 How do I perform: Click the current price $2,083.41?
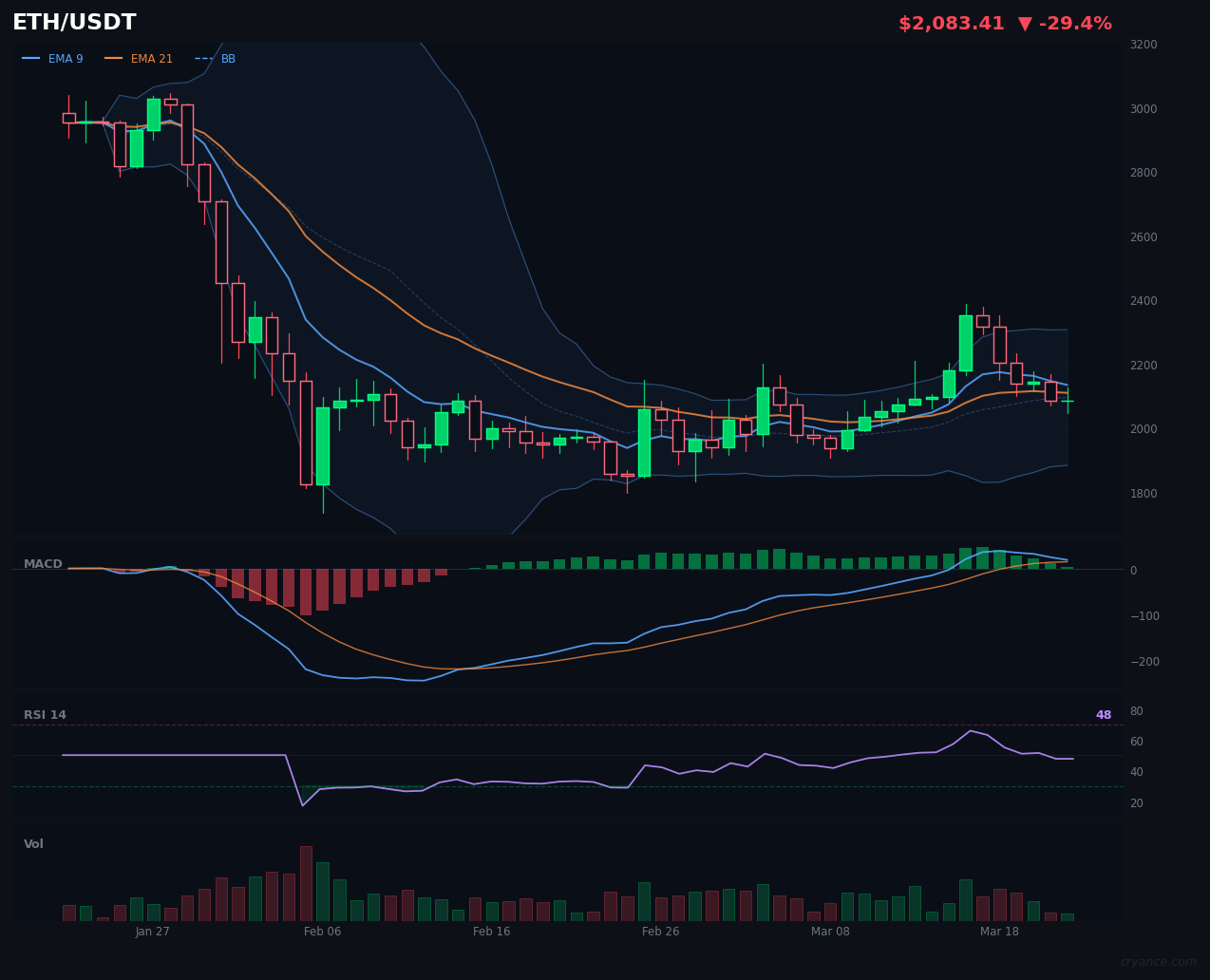[951, 23]
